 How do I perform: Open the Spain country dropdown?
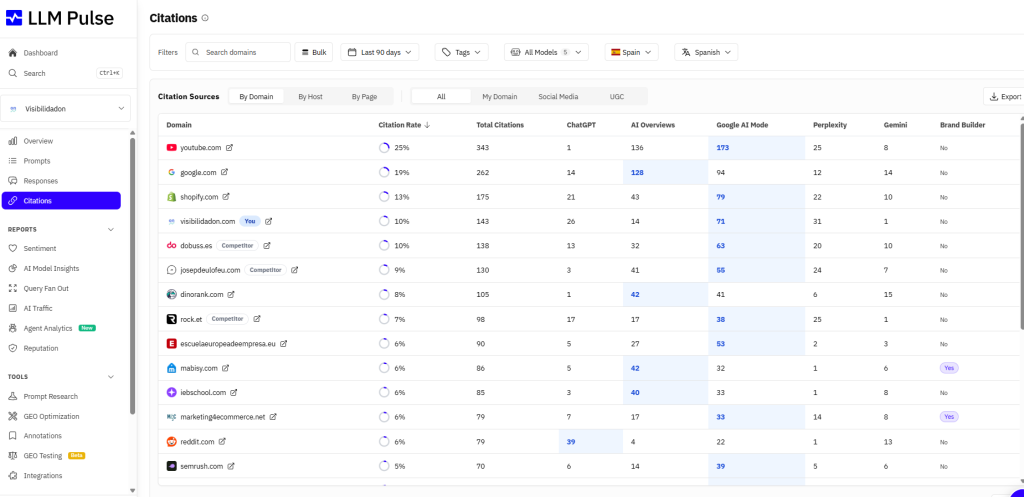click(x=632, y=52)
